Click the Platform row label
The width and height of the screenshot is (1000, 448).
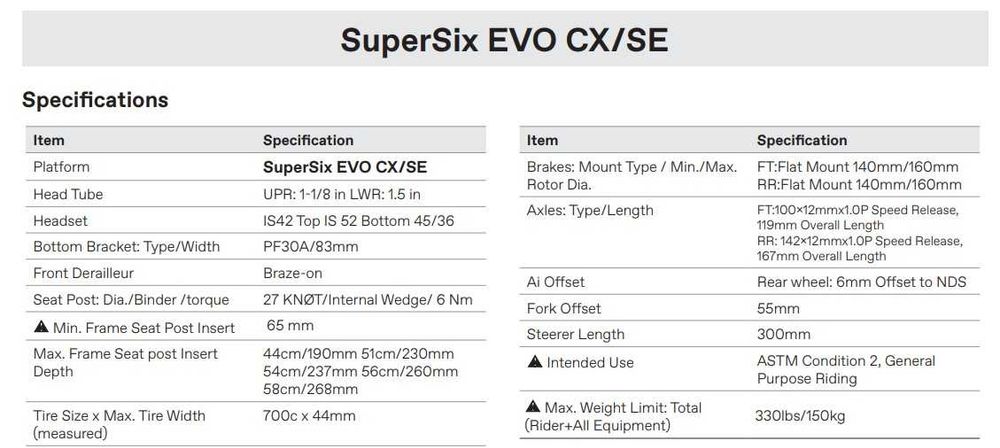pos(61,167)
